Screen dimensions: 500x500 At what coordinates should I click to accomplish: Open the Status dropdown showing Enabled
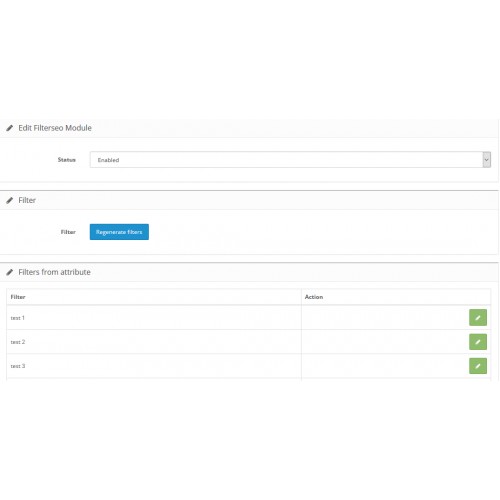pos(290,160)
